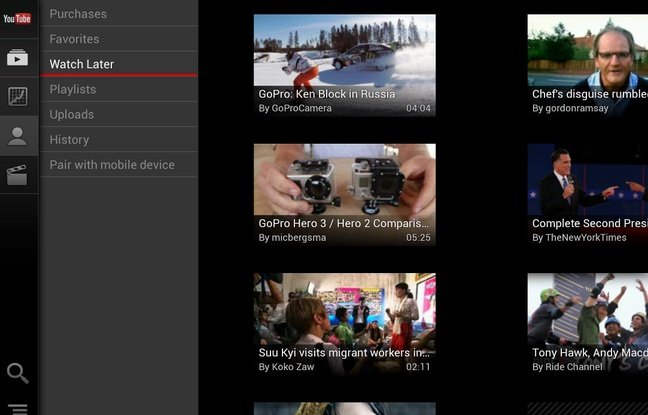This screenshot has height=415, width=648.
Task: Select the Watch Later menu item
Action: 119,64
